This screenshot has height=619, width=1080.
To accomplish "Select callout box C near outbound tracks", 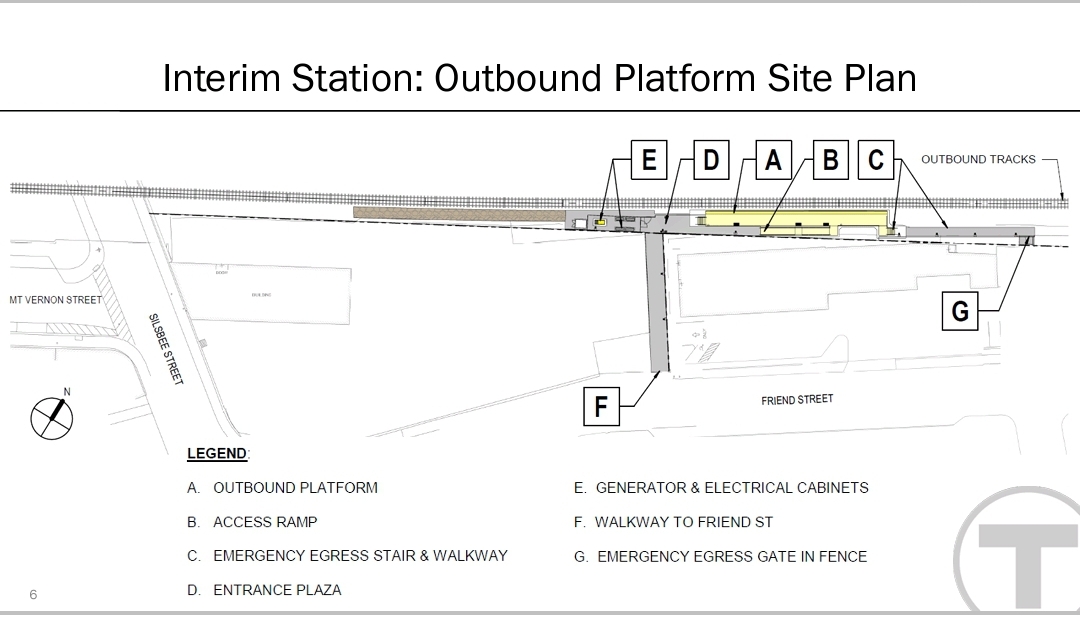I will pos(877,160).
